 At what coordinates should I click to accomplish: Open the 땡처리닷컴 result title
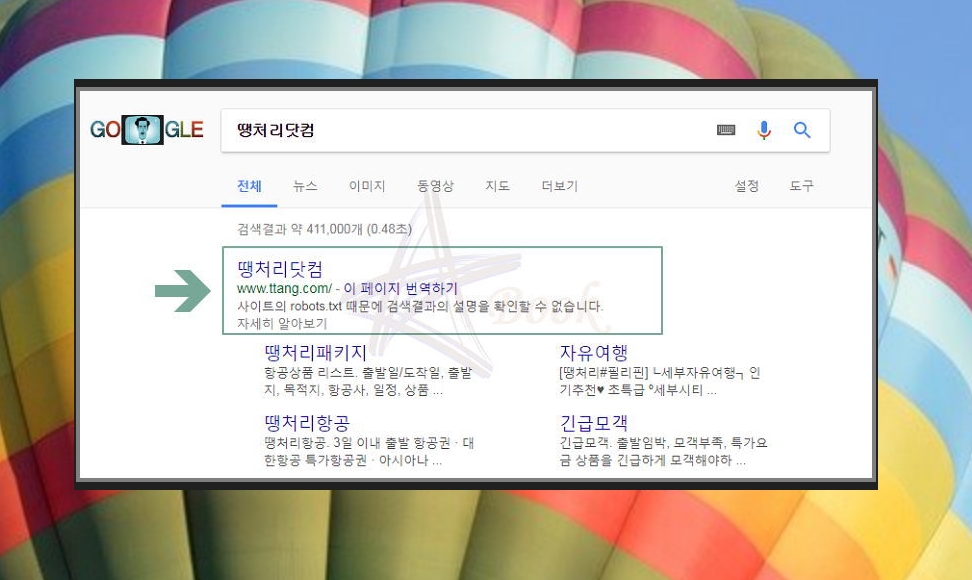click(x=280, y=269)
